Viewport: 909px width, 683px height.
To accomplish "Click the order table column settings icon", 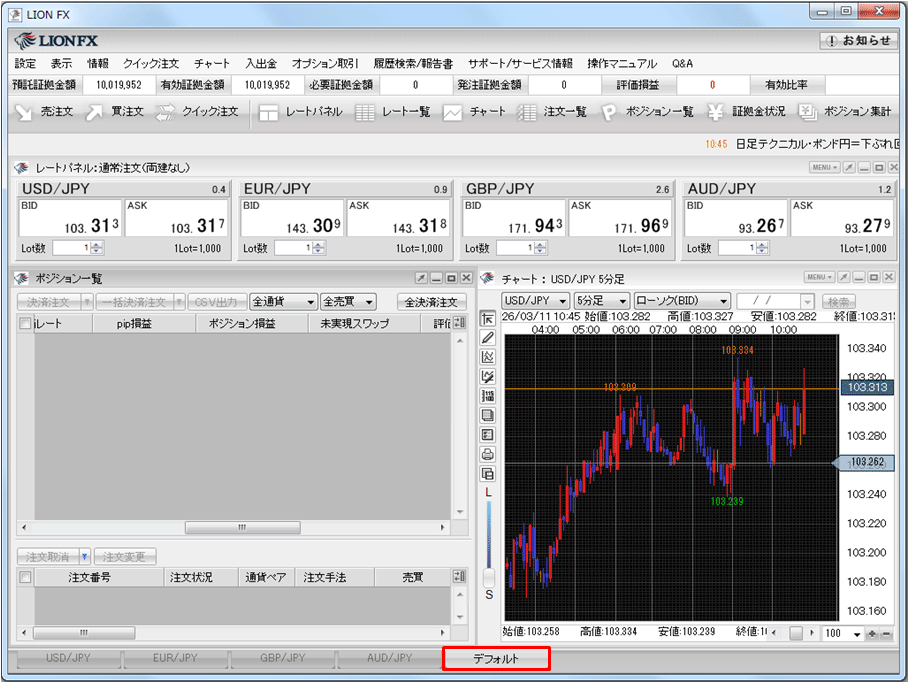I will click(459, 576).
